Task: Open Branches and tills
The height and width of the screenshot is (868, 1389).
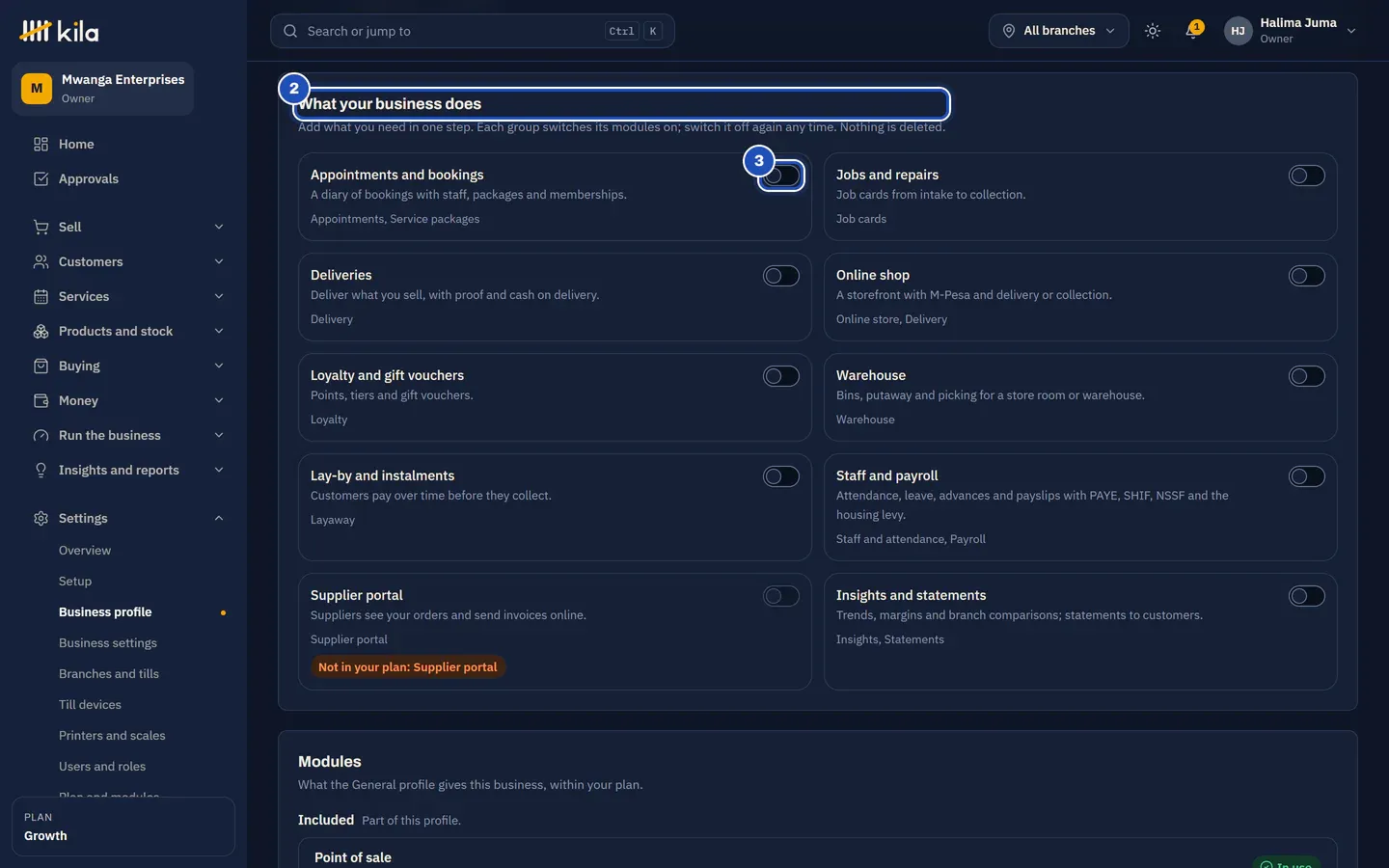Action: pyautogui.click(x=109, y=674)
